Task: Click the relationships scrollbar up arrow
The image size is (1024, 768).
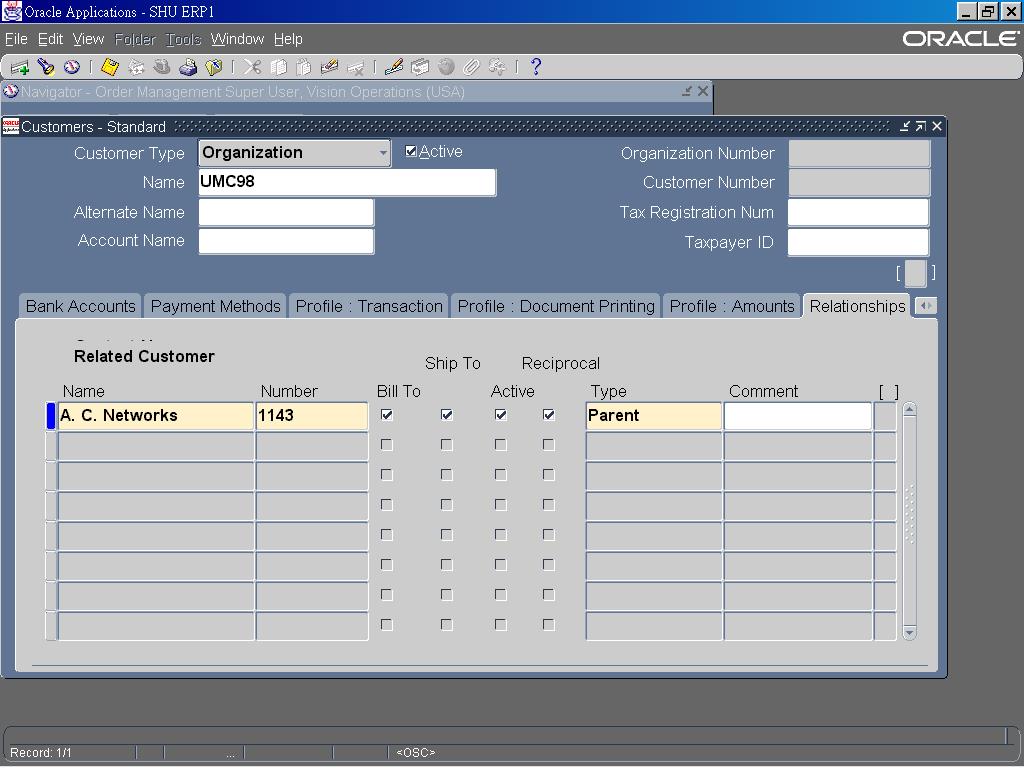Action: click(x=909, y=410)
